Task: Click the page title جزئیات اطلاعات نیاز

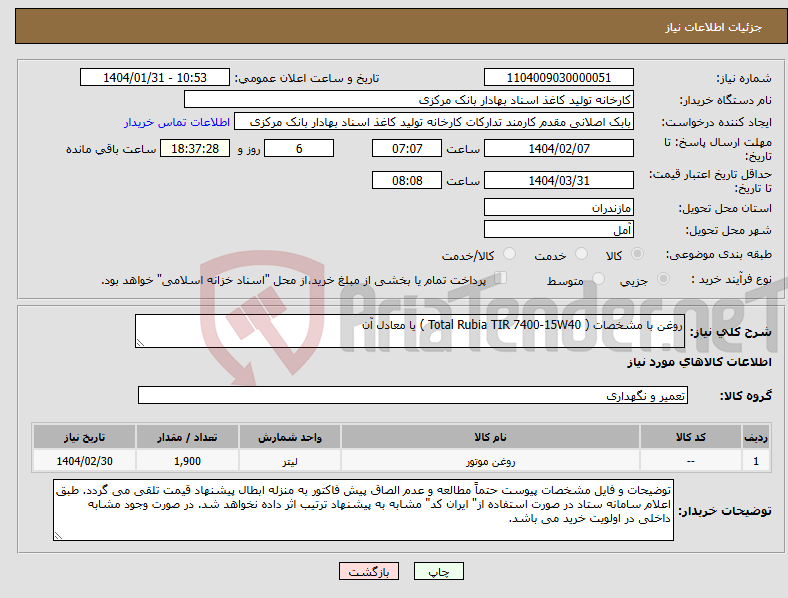Action: [714, 27]
